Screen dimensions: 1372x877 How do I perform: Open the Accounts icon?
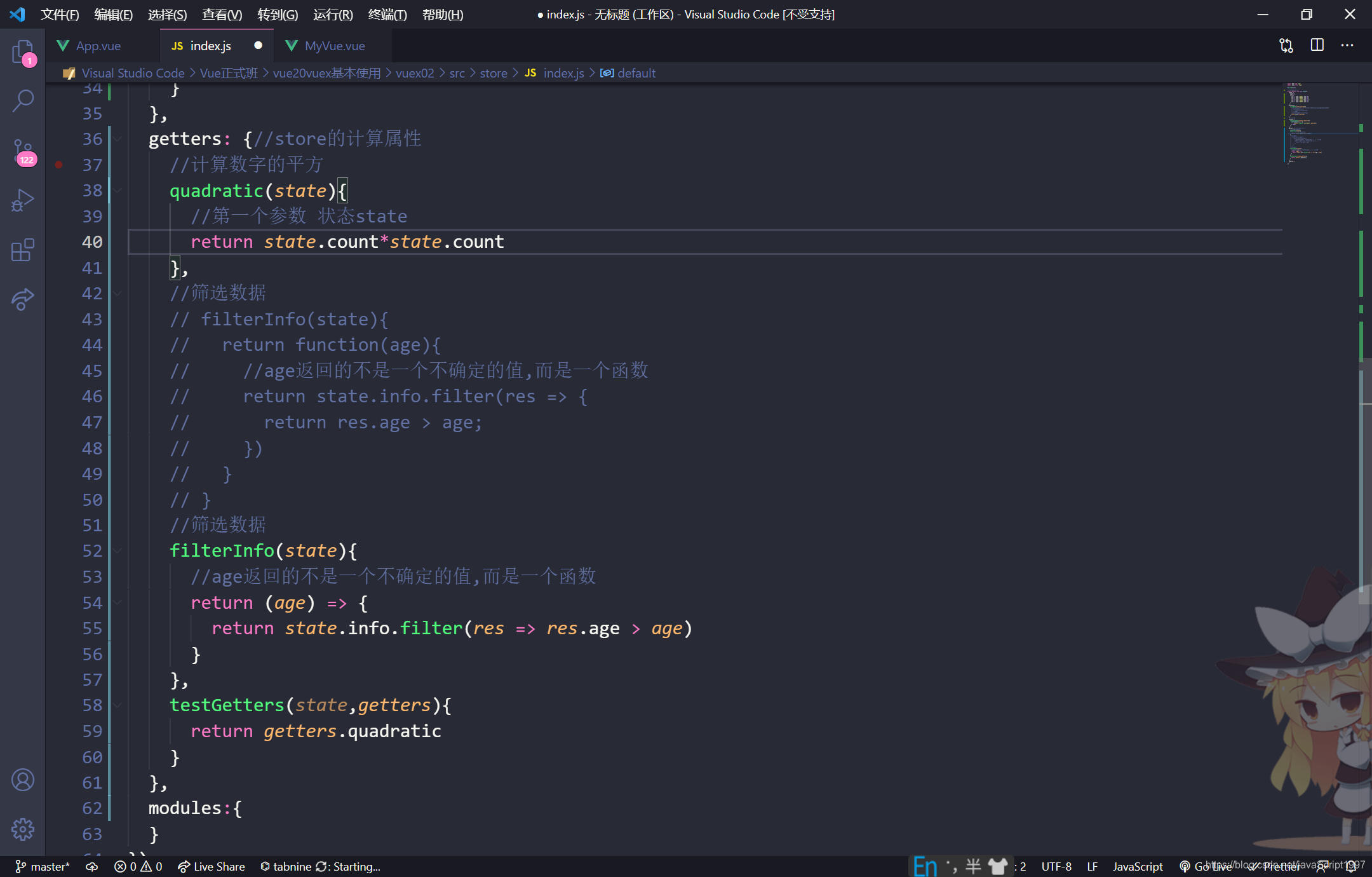(23, 780)
